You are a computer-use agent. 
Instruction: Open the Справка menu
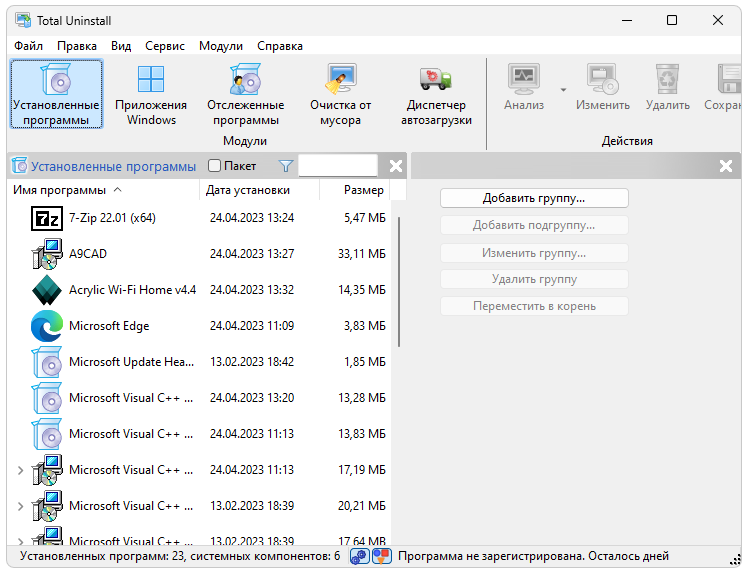[279, 46]
